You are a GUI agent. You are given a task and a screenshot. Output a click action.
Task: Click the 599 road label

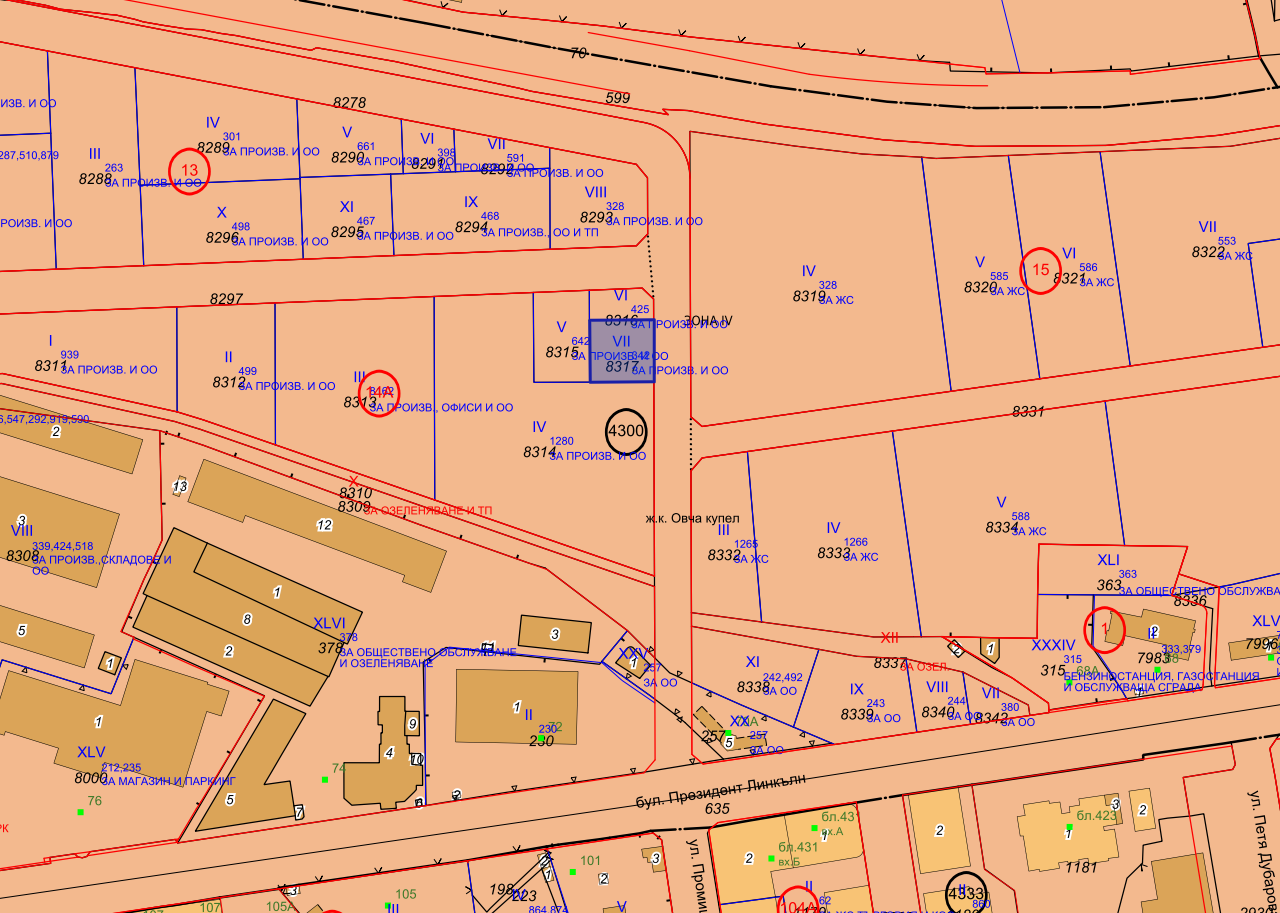(x=618, y=98)
